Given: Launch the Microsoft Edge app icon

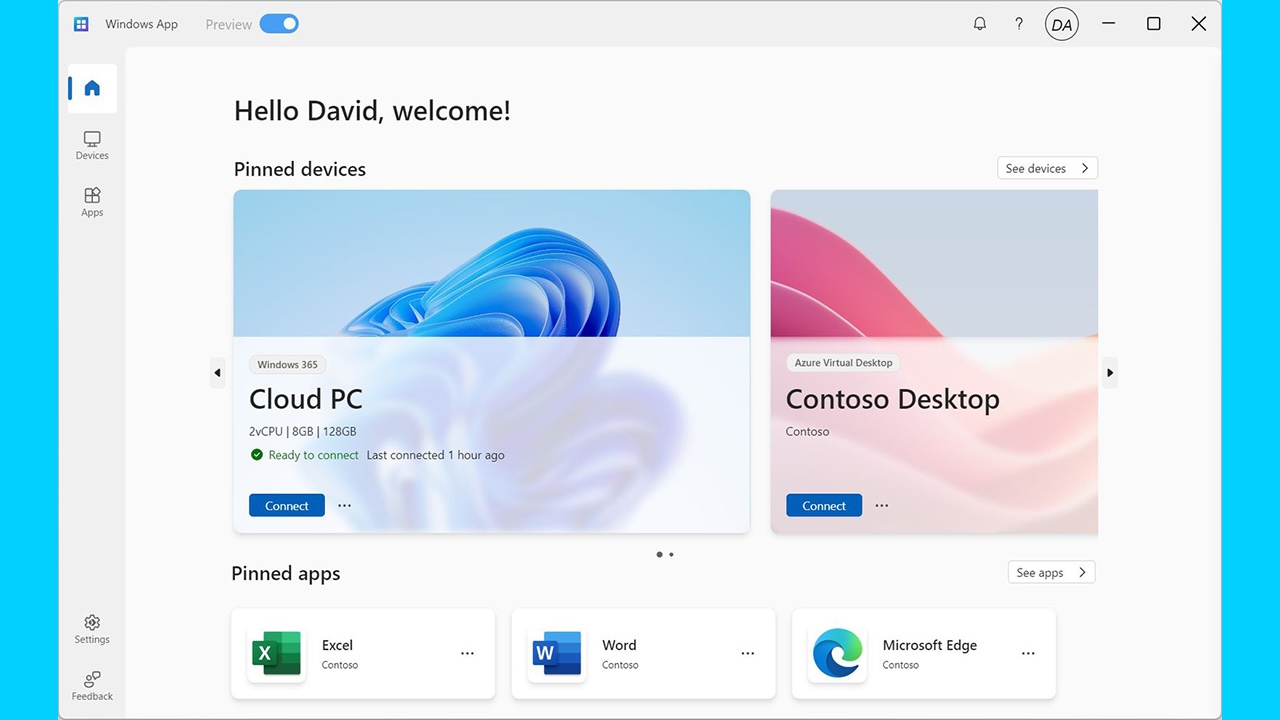Looking at the screenshot, I should pyautogui.click(x=838, y=653).
